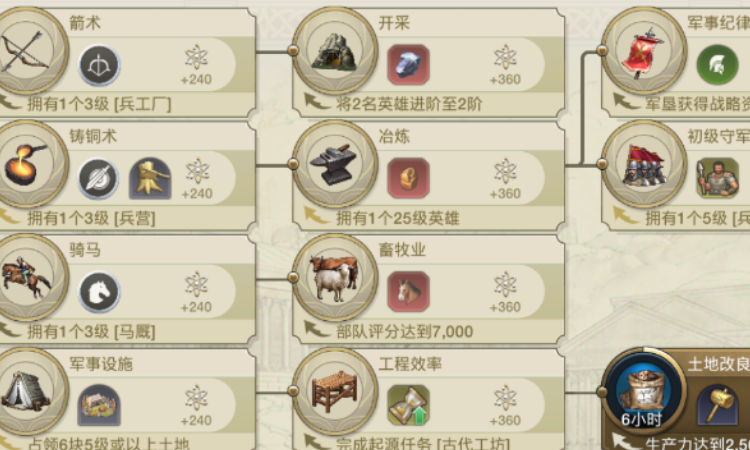The height and width of the screenshot is (450, 750).
Task: Go to requirement 拥有1个25级英雄
Action: pos(397,218)
